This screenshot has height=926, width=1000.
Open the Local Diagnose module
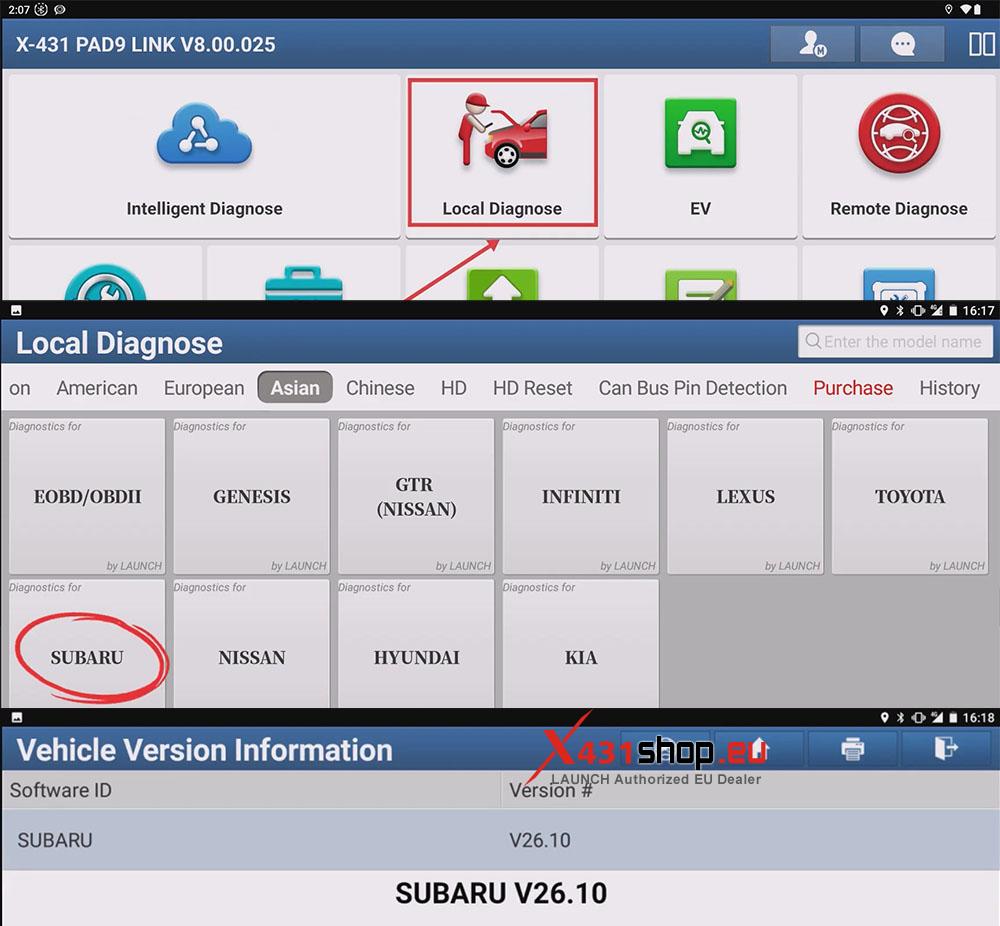pos(501,150)
